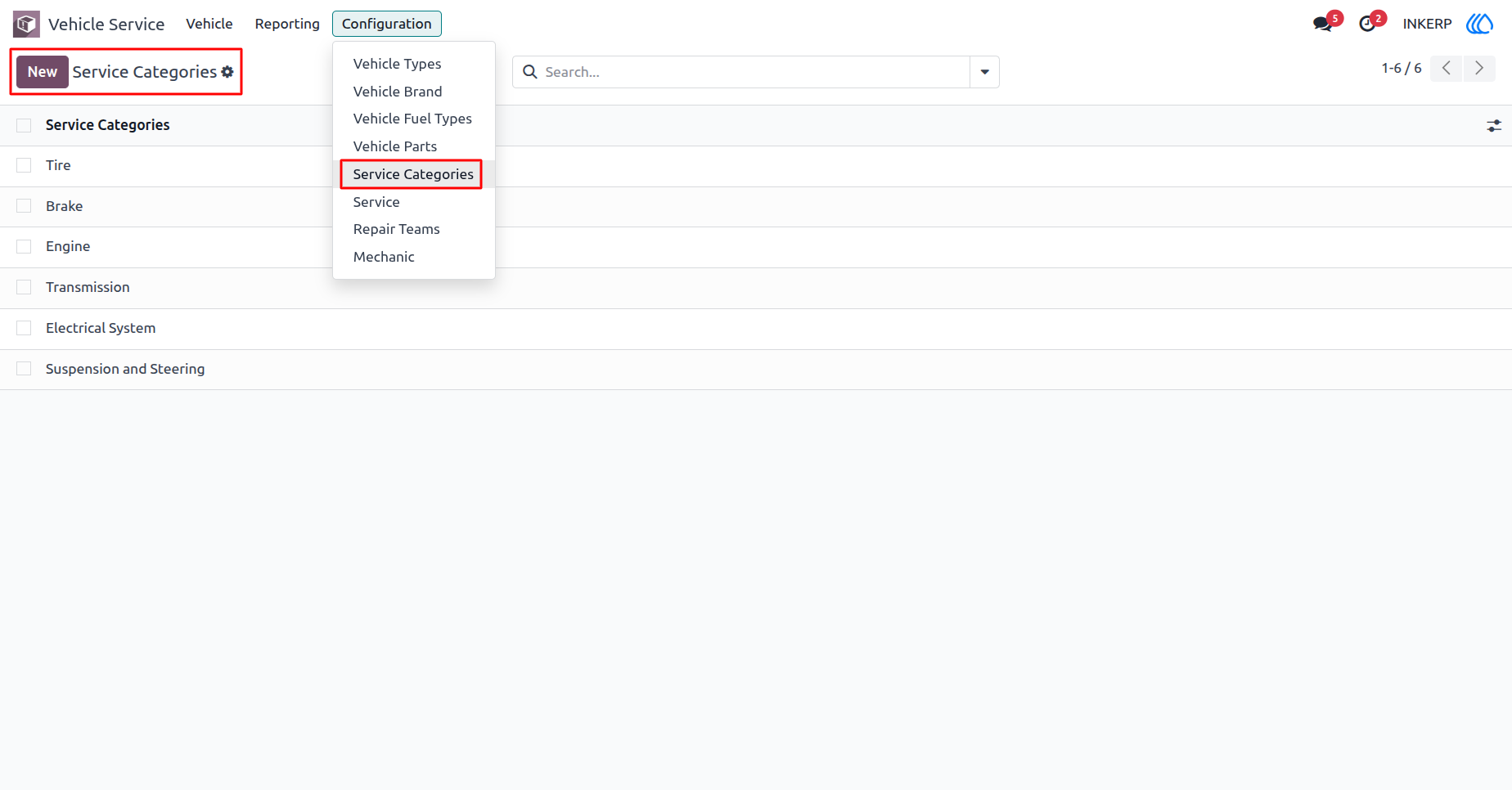Screen dimensions: 1512x790
Task: Open the Reporting menu
Action: click(287, 24)
